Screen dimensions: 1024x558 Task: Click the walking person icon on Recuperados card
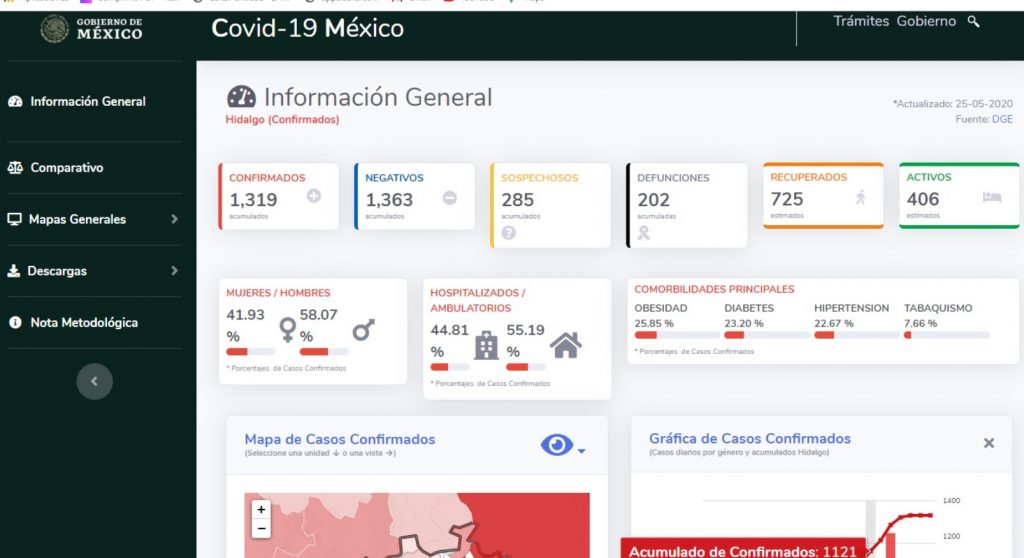click(x=861, y=197)
